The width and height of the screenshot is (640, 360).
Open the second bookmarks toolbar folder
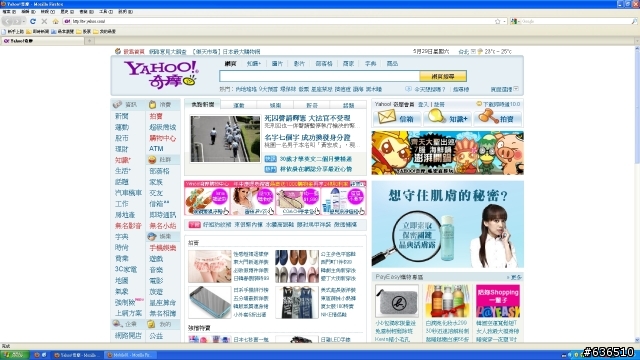pos(38,31)
